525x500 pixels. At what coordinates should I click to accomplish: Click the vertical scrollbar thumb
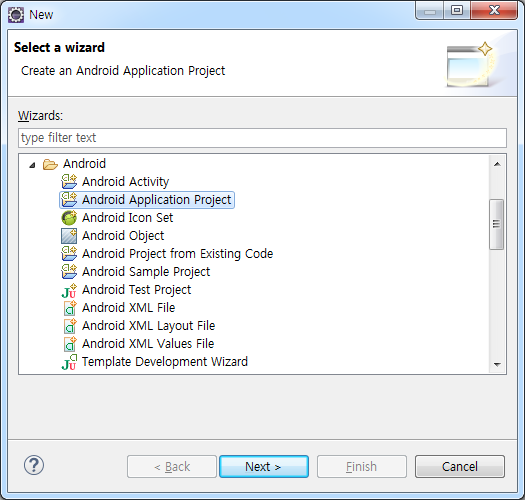[497, 224]
